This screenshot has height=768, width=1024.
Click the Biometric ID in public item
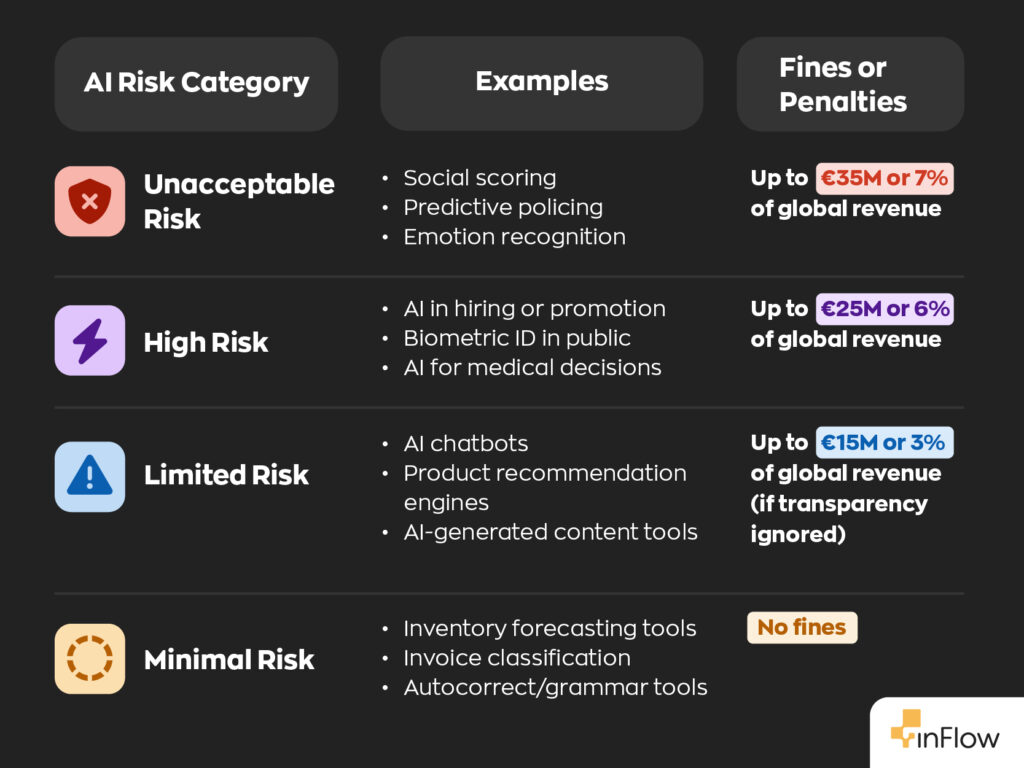(x=517, y=338)
